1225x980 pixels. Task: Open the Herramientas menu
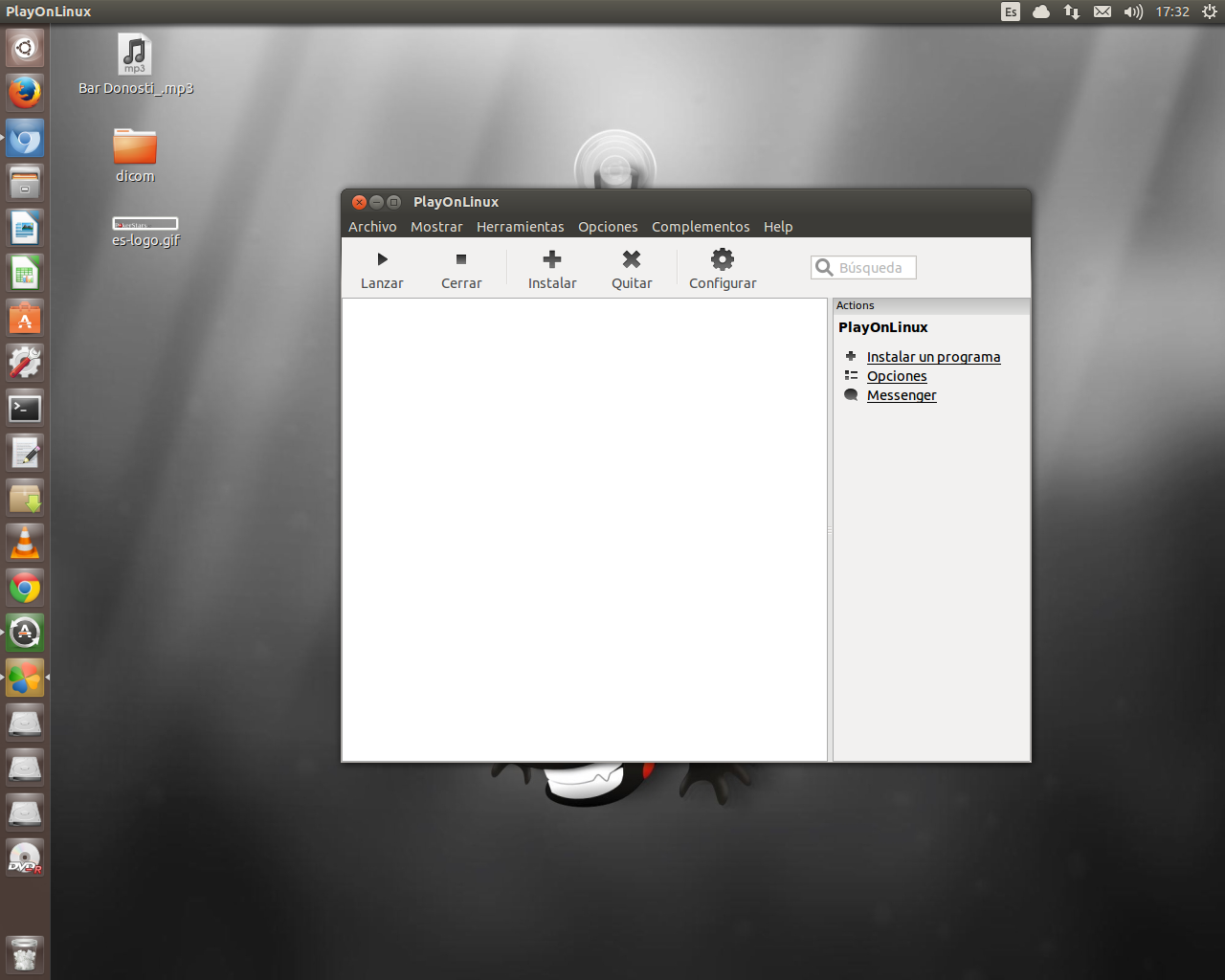point(521,227)
